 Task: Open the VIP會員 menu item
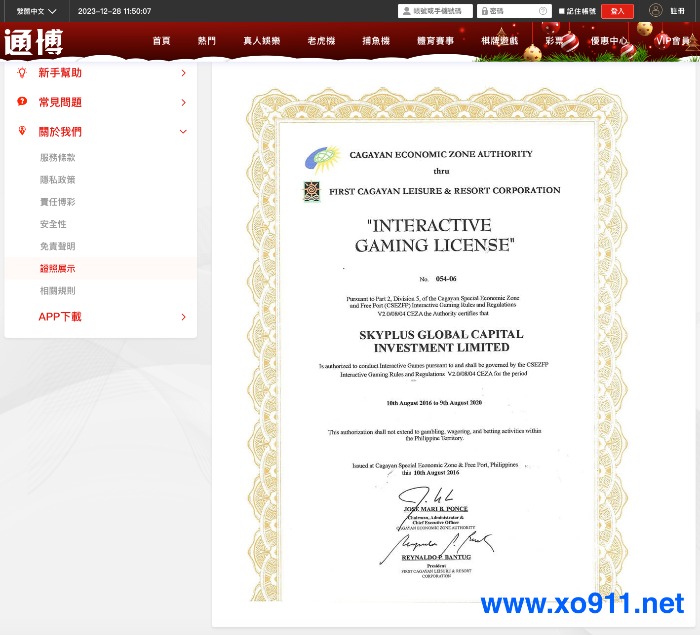tap(673, 41)
